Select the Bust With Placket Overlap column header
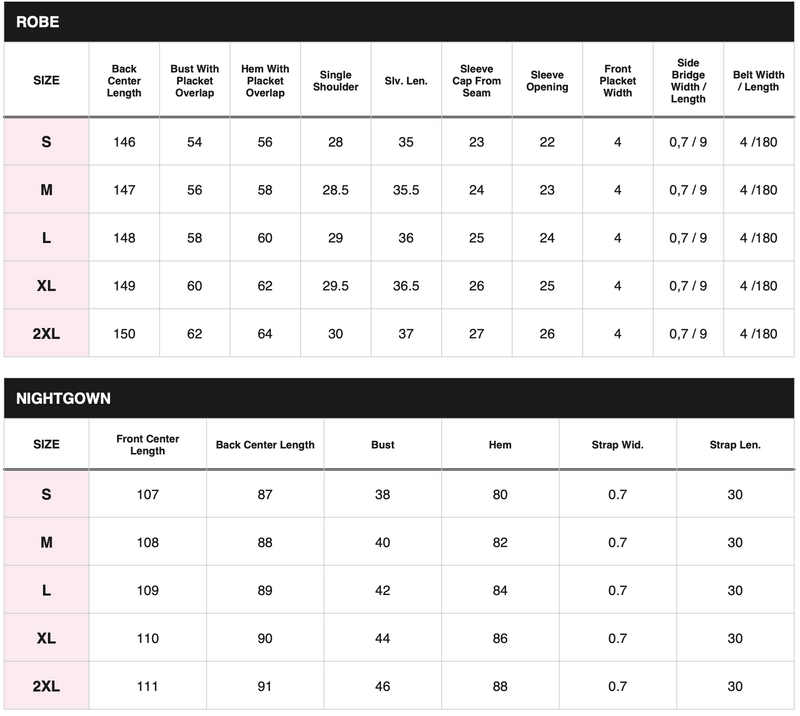Image resolution: width=800 pixels, height=716 pixels. [194, 81]
